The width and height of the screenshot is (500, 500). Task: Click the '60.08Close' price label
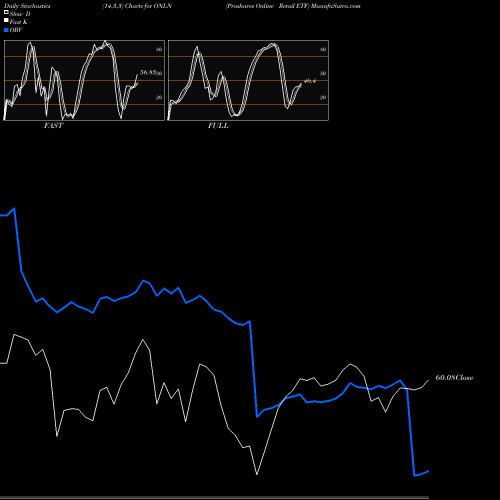tap(454, 378)
